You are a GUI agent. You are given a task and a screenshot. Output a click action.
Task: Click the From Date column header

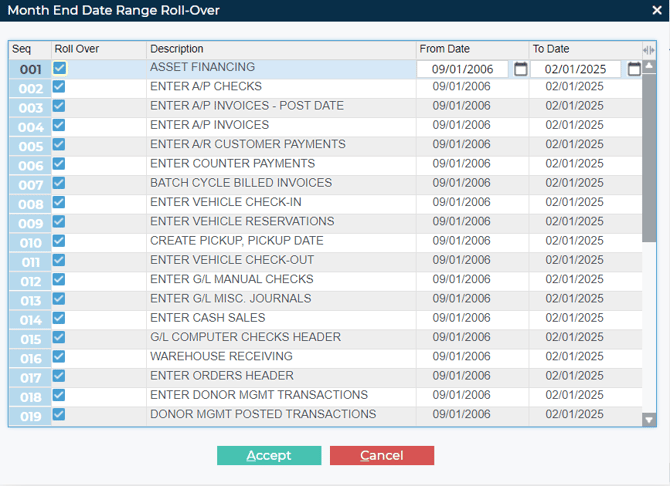coord(472,49)
